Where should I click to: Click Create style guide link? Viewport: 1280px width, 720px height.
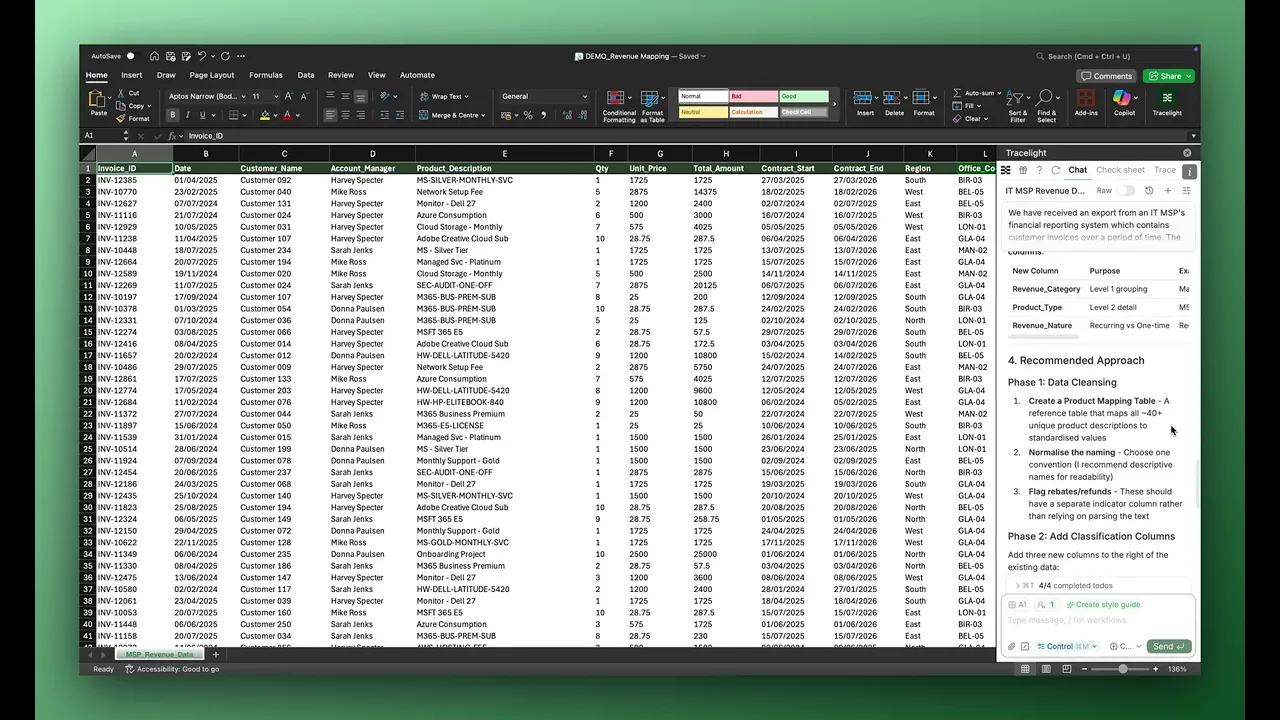[1103, 605]
